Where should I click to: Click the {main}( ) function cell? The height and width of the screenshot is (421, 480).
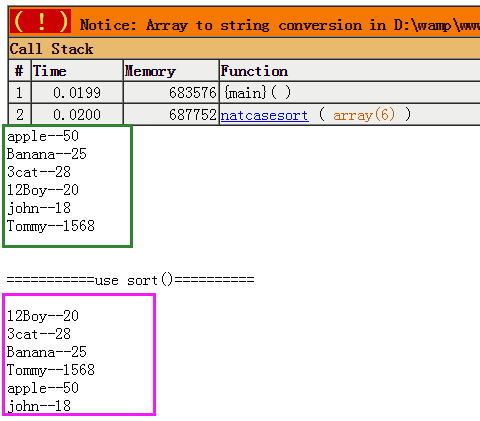(x=350, y=93)
